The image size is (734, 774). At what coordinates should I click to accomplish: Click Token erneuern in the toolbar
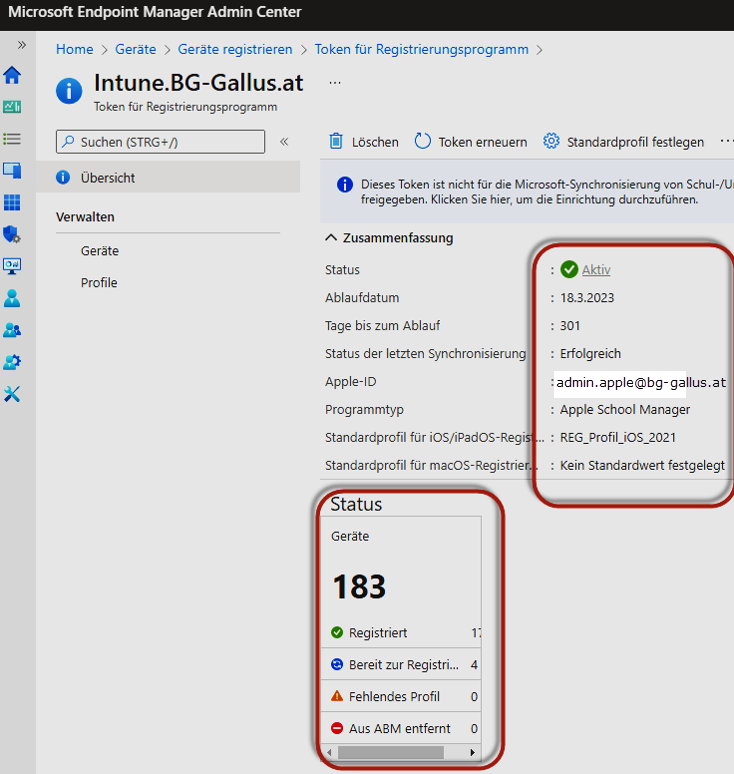(x=471, y=142)
